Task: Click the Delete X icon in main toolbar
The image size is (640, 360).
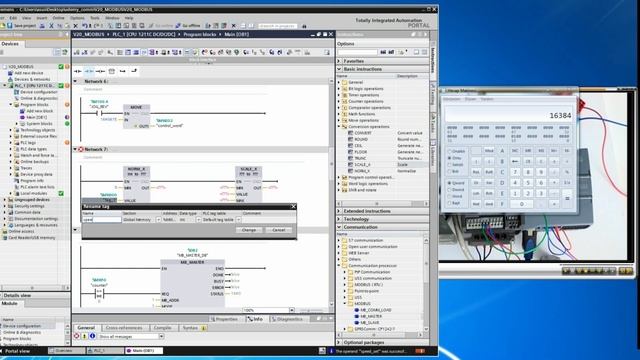Action: (x=76, y=26)
